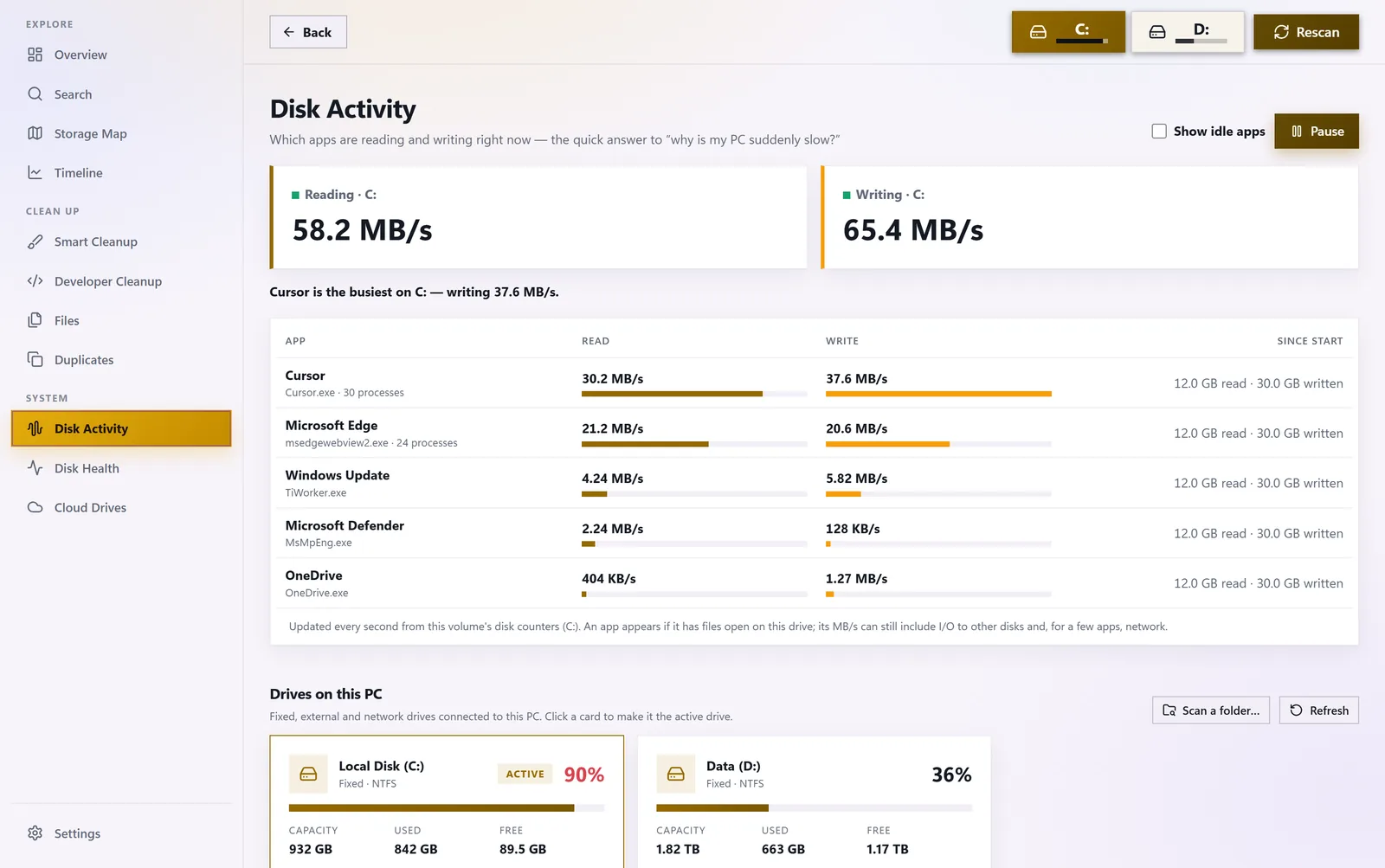
Task: Click the 58.2 MB/s reading value
Action: 363,230
